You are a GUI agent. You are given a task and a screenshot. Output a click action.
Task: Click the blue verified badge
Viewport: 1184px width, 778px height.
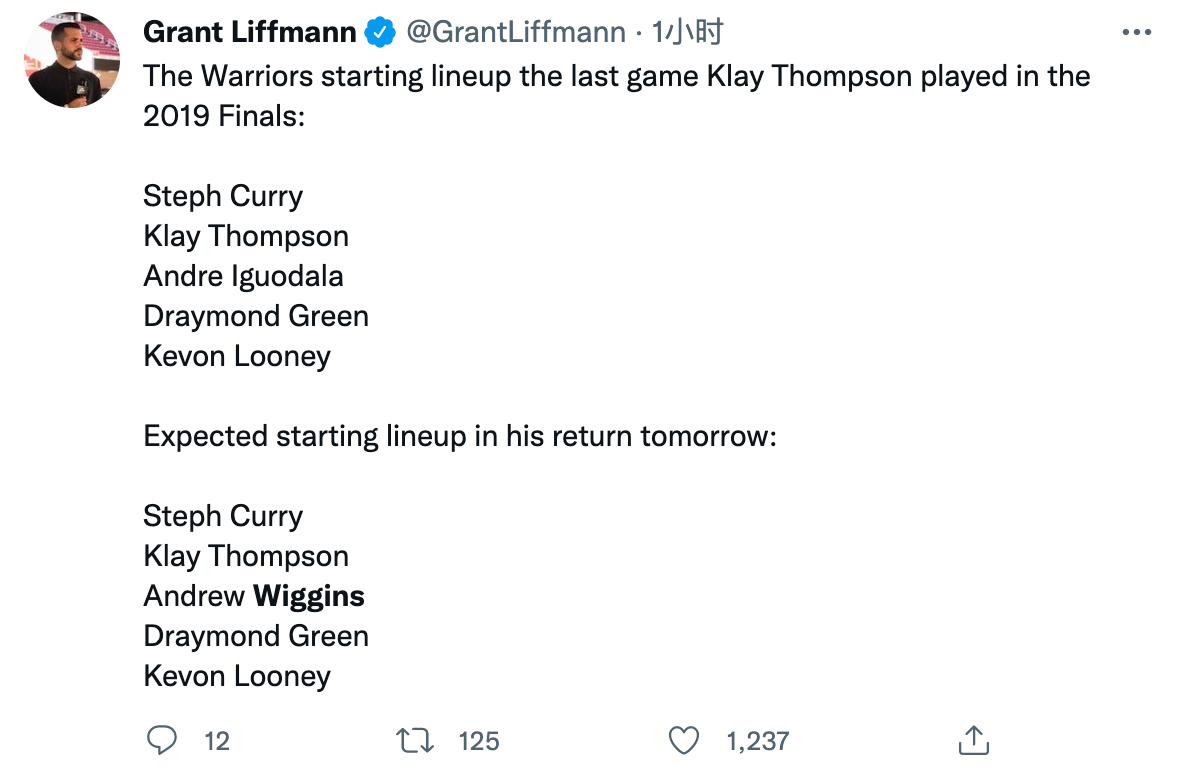pos(380,33)
